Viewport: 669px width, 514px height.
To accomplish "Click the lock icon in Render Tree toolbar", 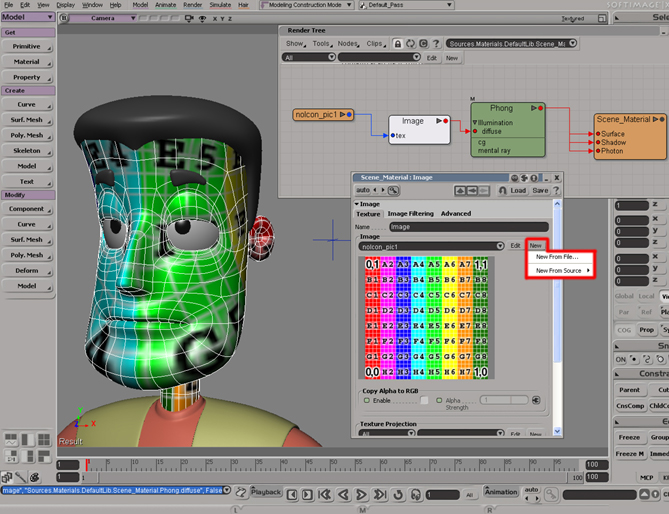I will (x=397, y=44).
